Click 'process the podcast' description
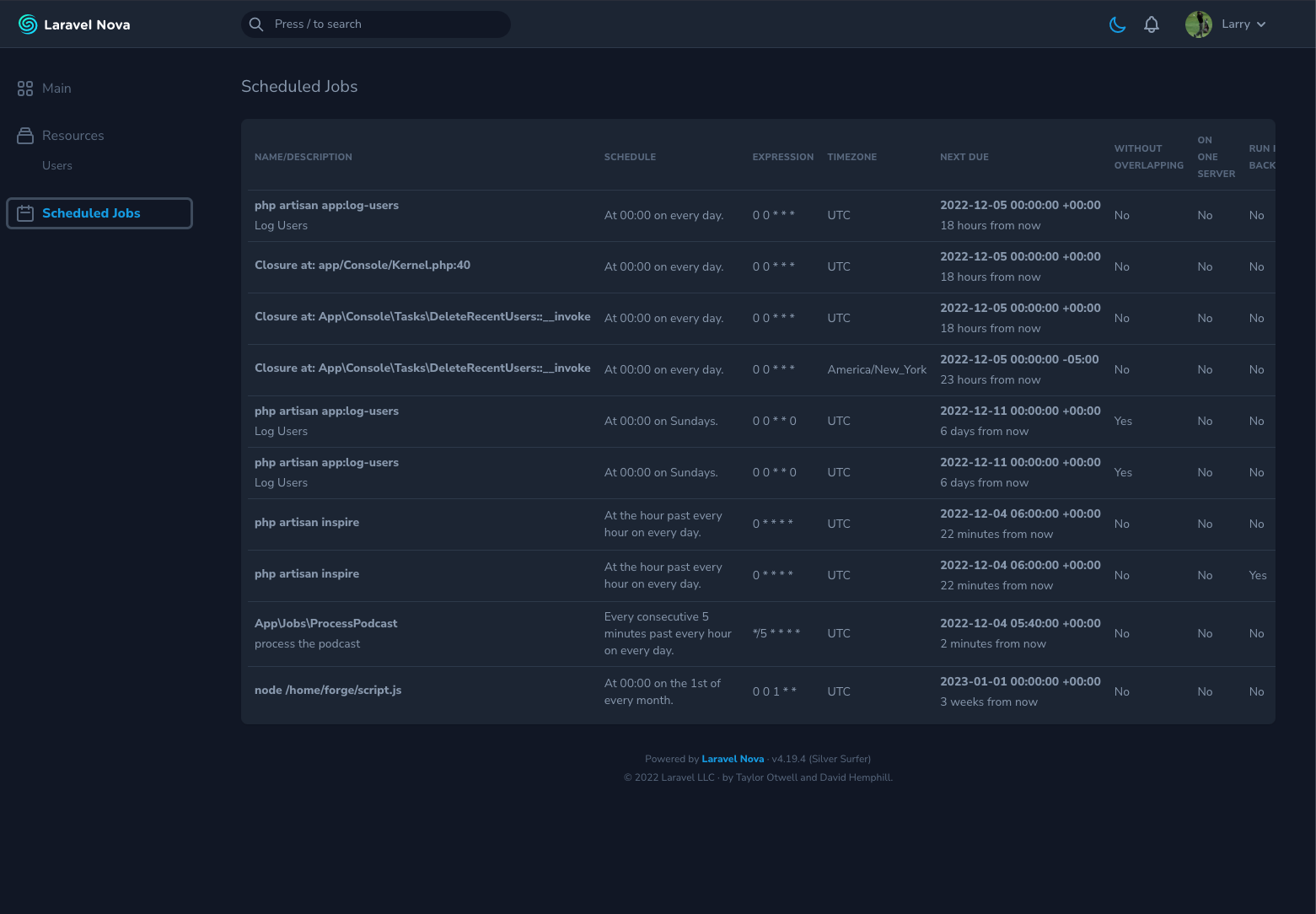This screenshot has width=1316, height=914. pos(307,644)
